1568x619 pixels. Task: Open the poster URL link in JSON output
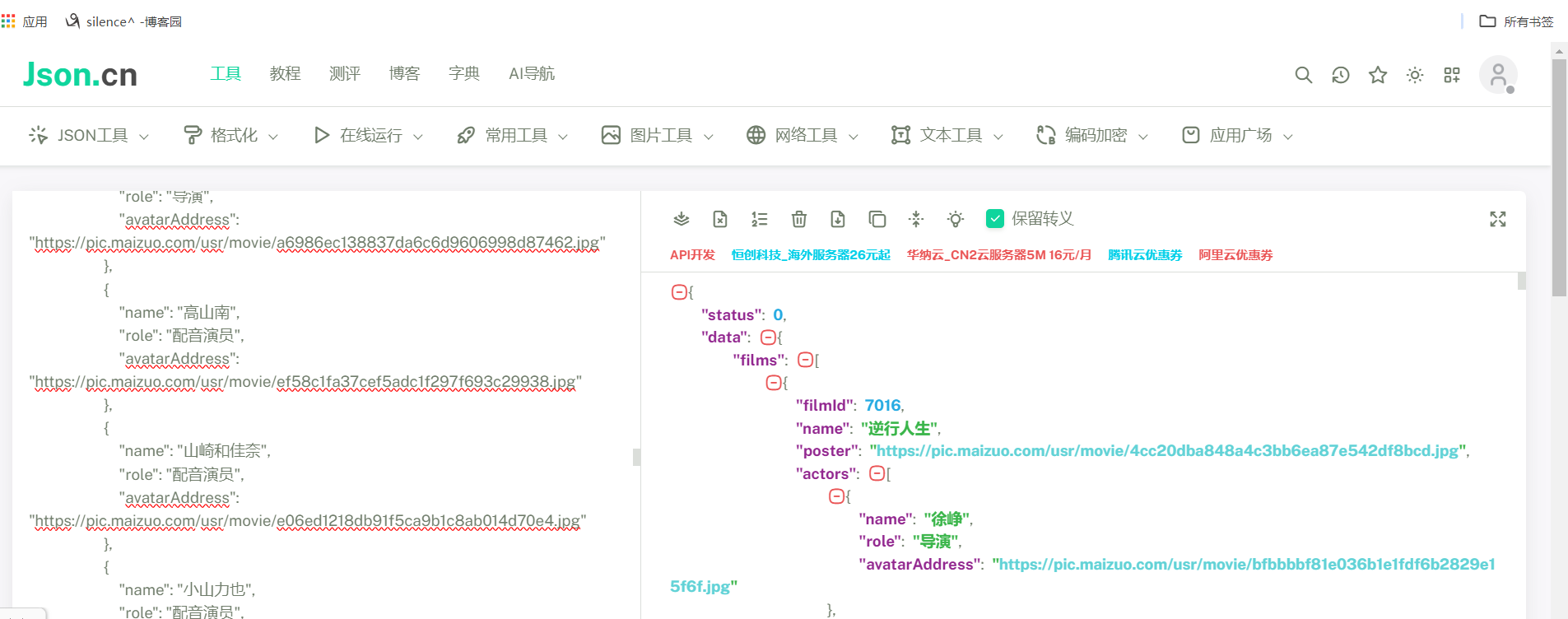point(1168,450)
